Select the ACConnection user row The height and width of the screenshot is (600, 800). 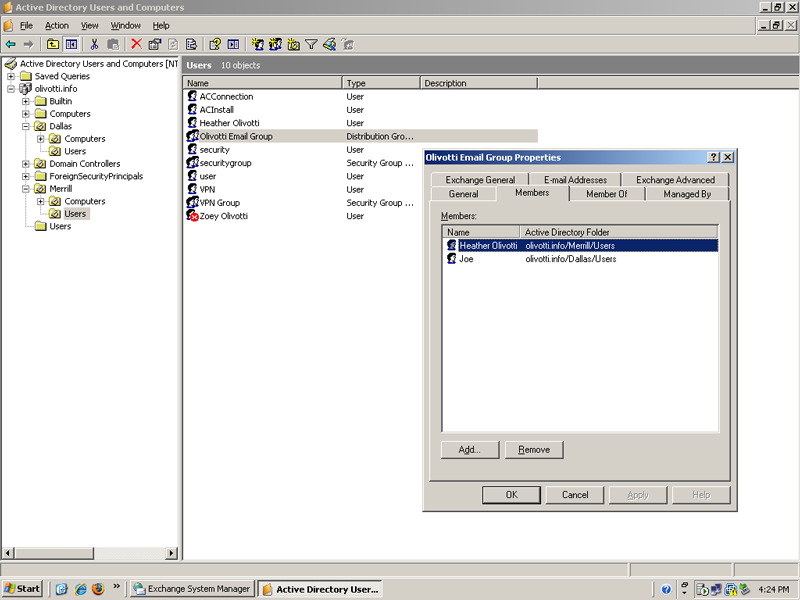[x=227, y=96]
